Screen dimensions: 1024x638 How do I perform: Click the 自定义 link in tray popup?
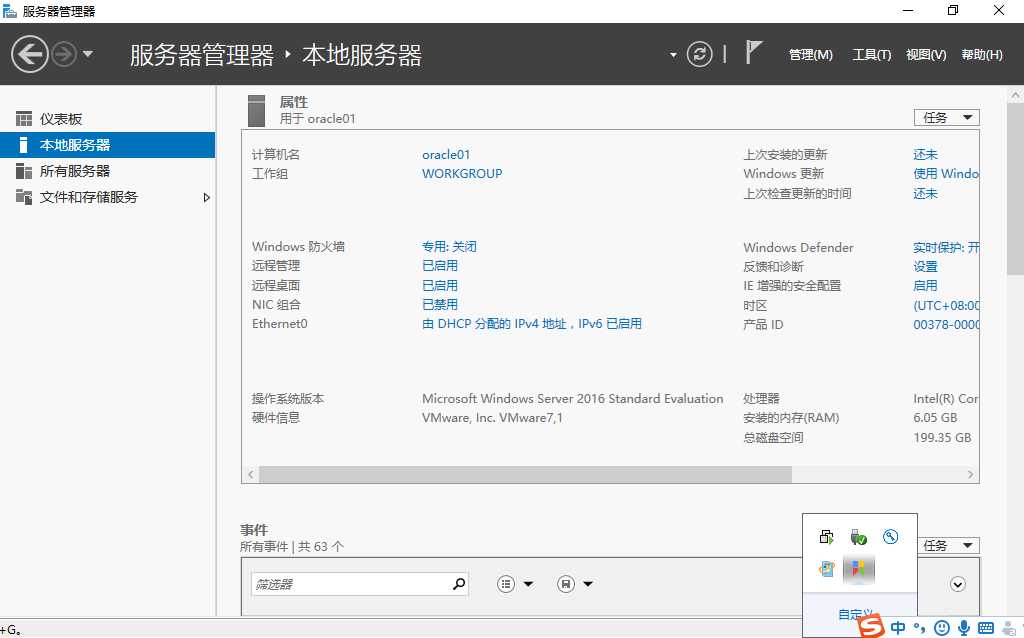[x=854, y=614]
